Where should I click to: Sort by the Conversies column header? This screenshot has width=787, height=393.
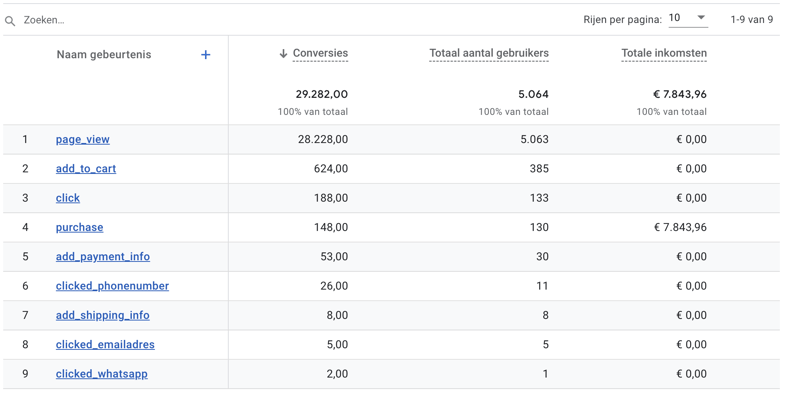pyautogui.click(x=320, y=53)
